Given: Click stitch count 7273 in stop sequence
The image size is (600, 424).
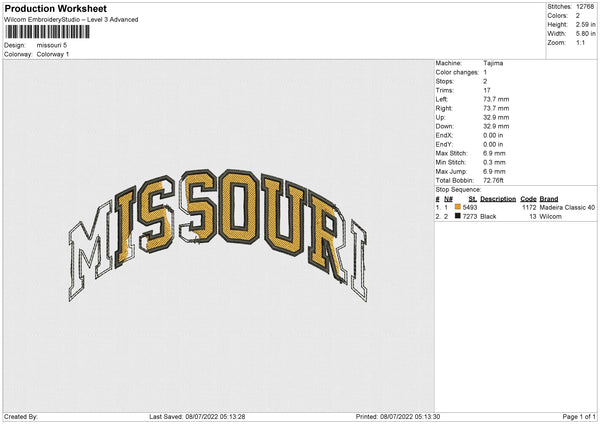Looking at the screenshot, I should tap(470, 217).
